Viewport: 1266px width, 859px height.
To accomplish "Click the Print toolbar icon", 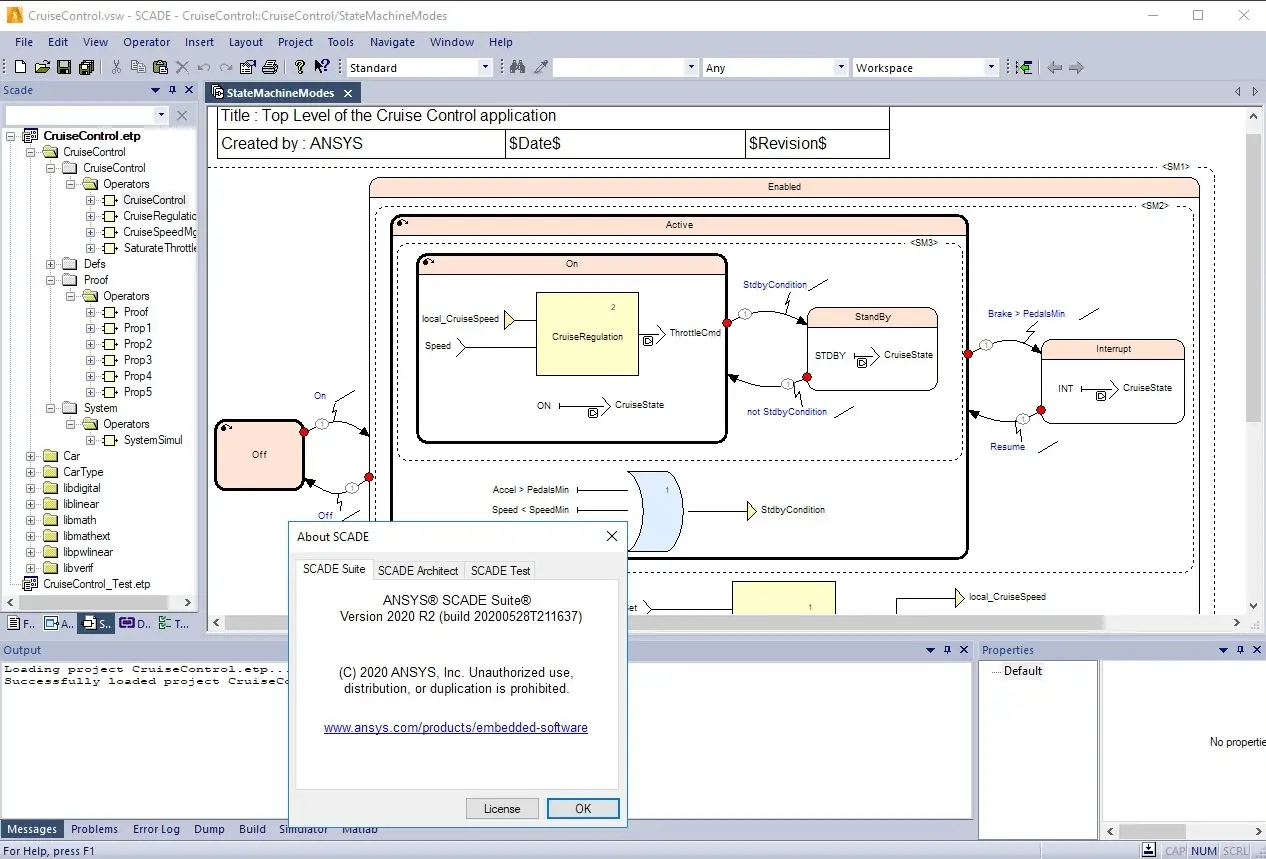I will tap(270, 67).
